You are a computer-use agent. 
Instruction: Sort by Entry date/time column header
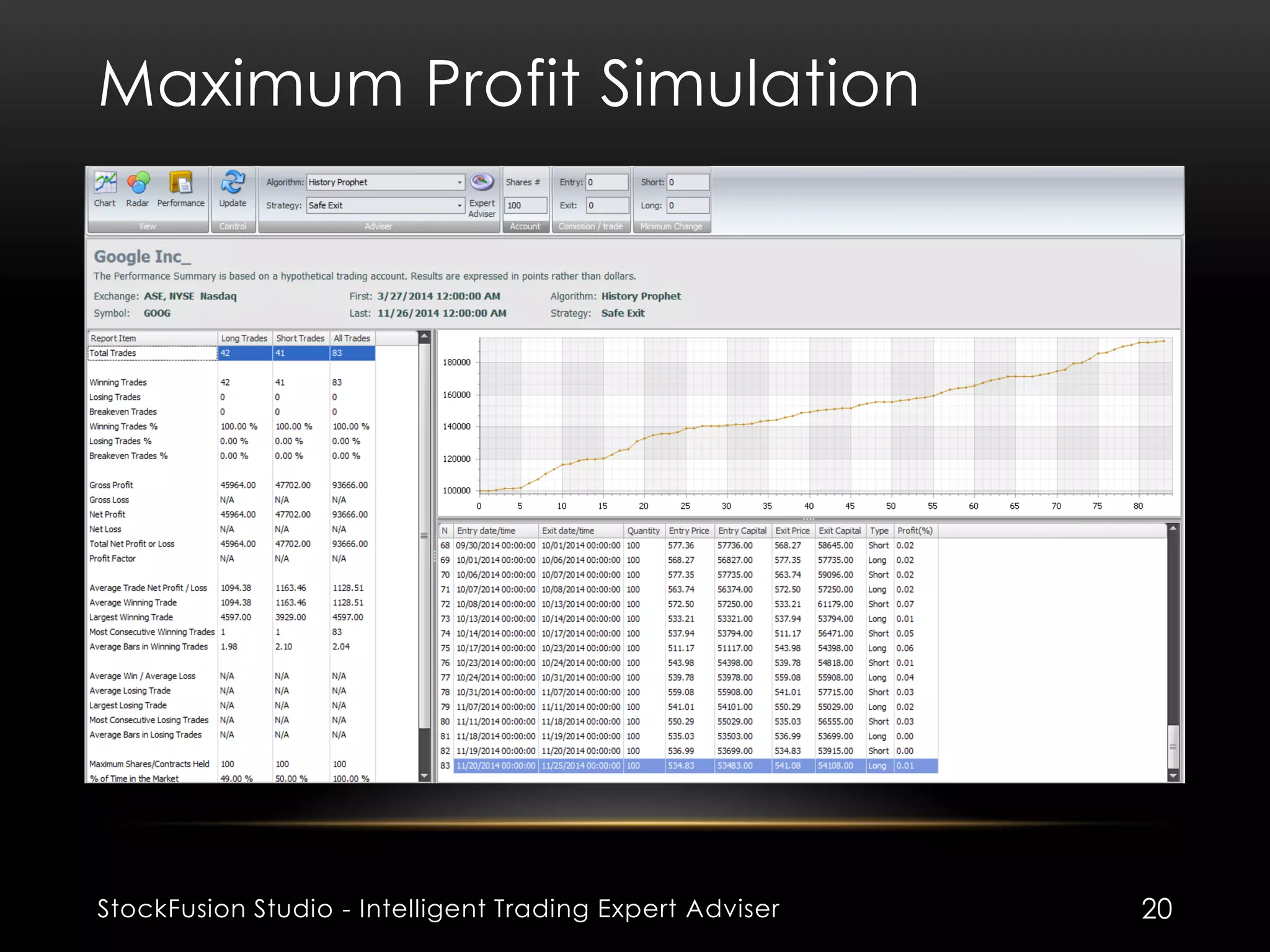pyautogui.click(x=495, y=531)
